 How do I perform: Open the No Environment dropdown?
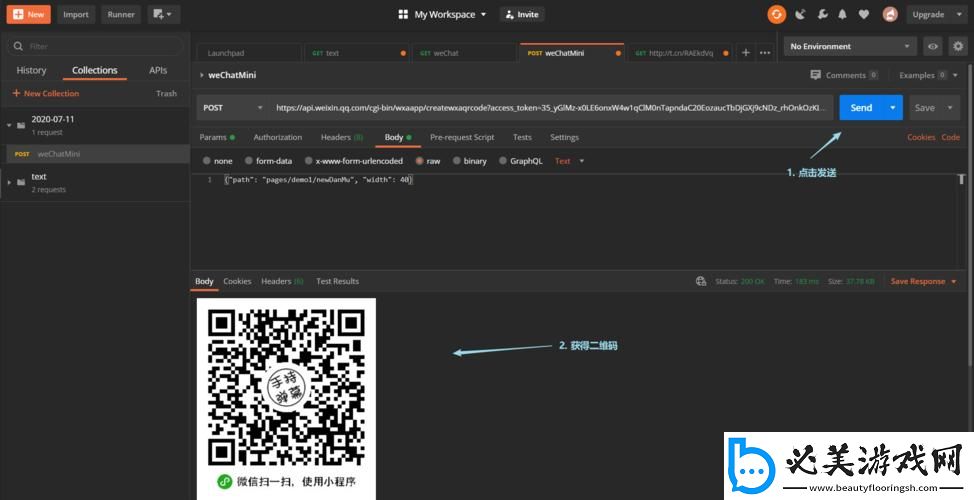point(849,46)
